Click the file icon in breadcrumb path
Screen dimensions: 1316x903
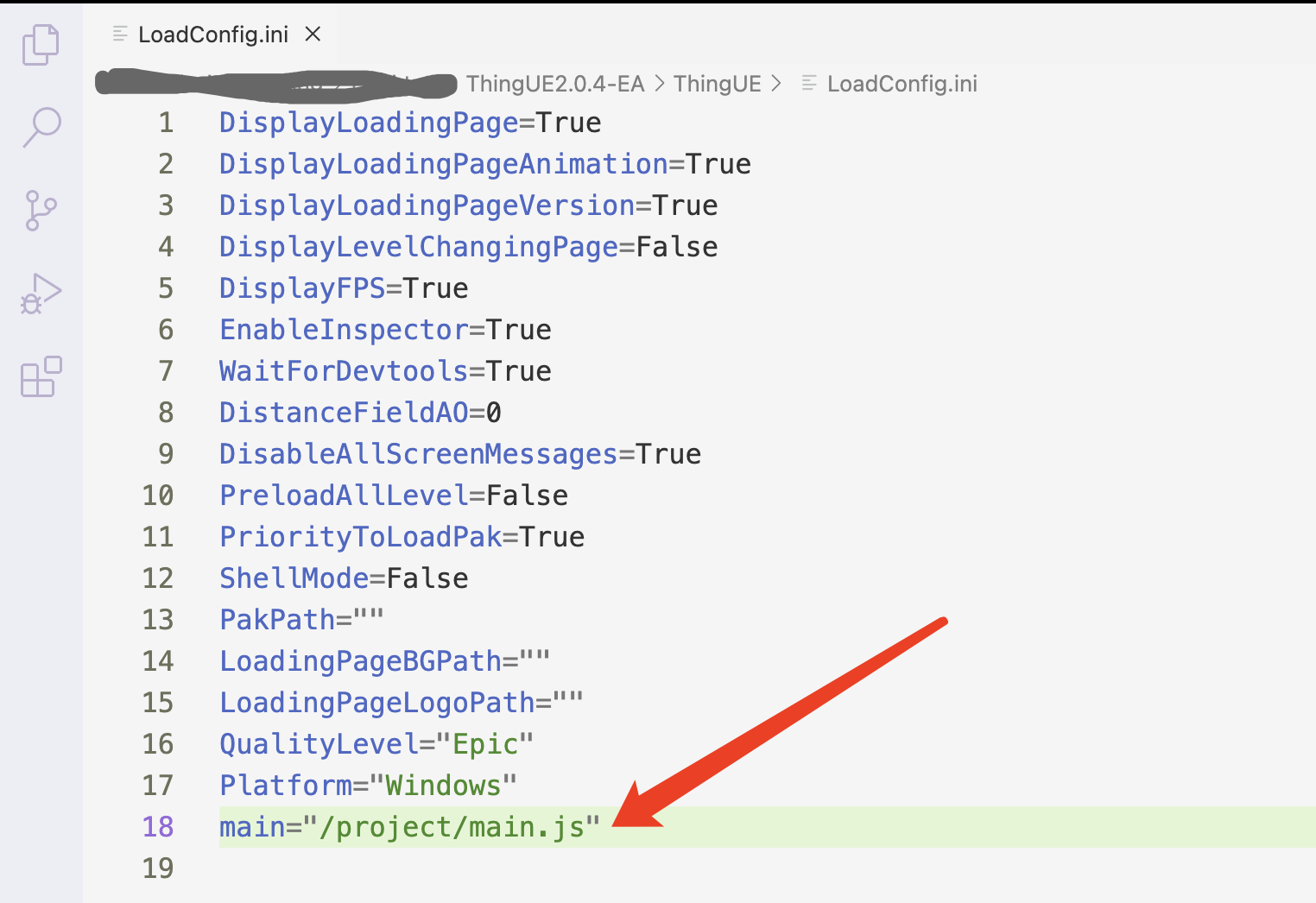click(809, 84)
